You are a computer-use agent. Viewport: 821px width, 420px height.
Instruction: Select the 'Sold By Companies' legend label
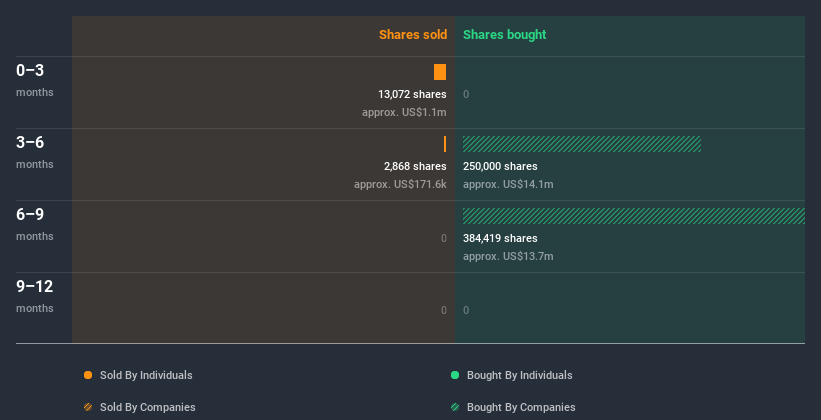148,407
